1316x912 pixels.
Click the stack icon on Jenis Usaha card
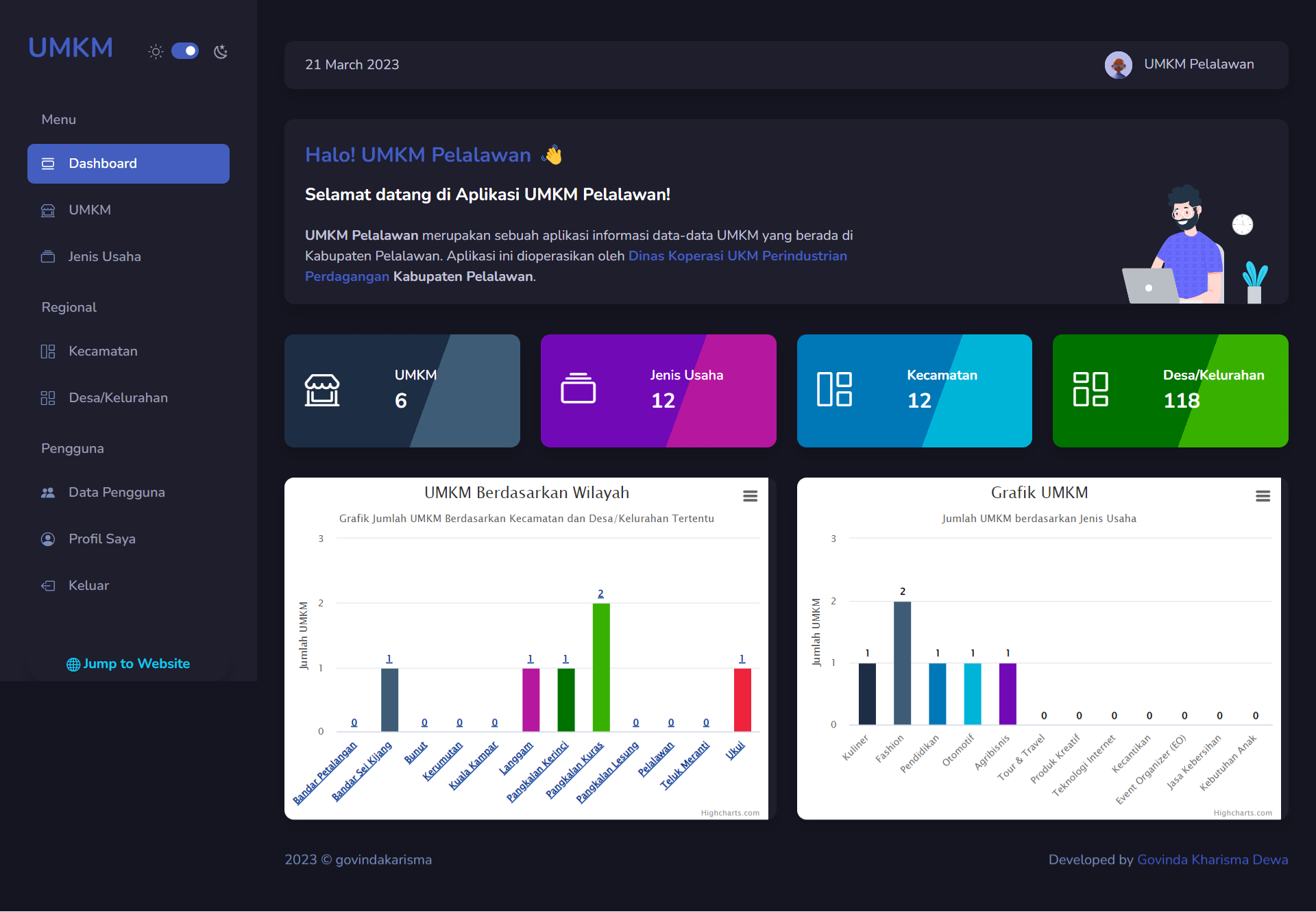(578, 389)
